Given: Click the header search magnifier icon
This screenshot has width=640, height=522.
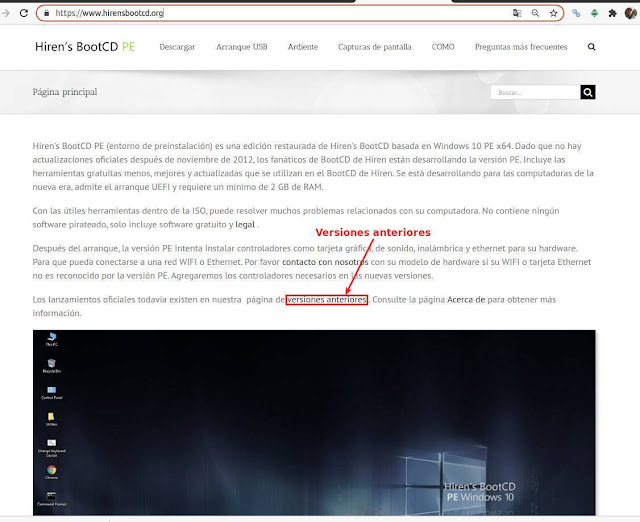Looking at the screenshot, I should pyautogui.click(x=591, y=47).
